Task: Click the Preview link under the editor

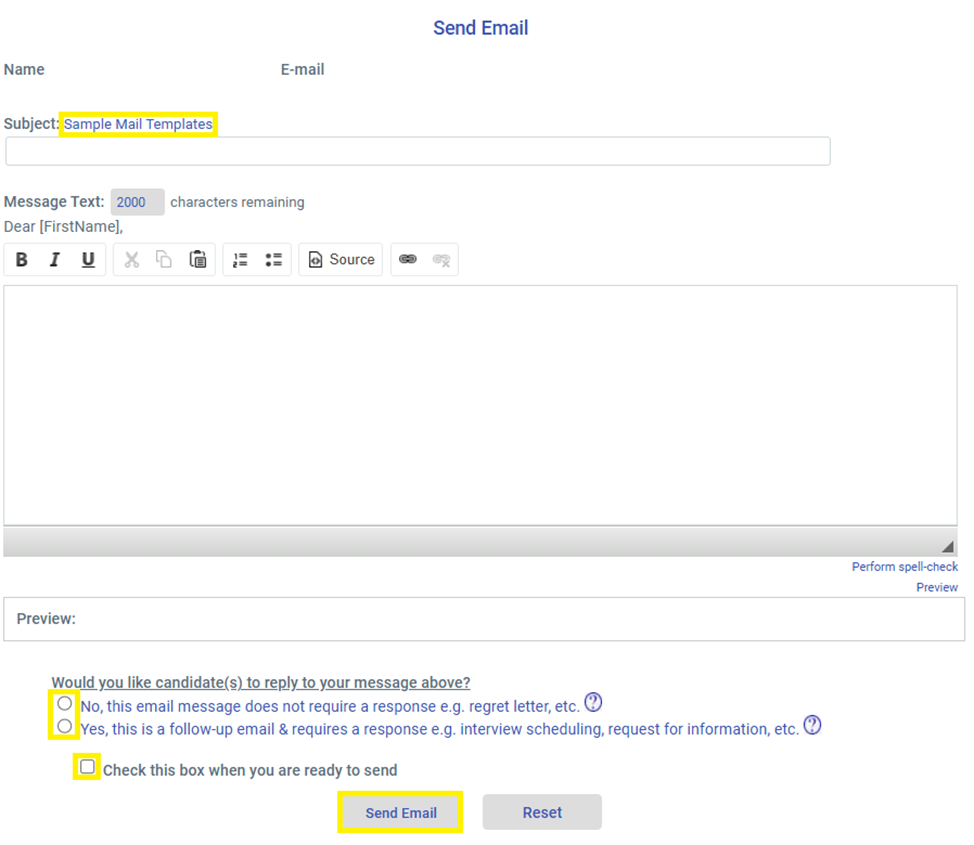Action: coord(936,588)
